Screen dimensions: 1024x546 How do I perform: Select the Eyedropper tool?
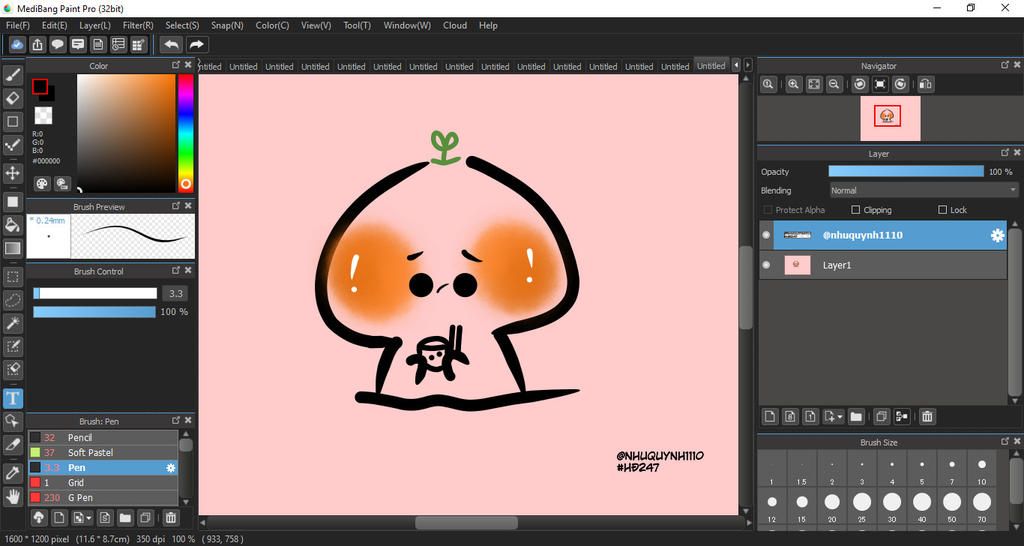tap(12, 473)
